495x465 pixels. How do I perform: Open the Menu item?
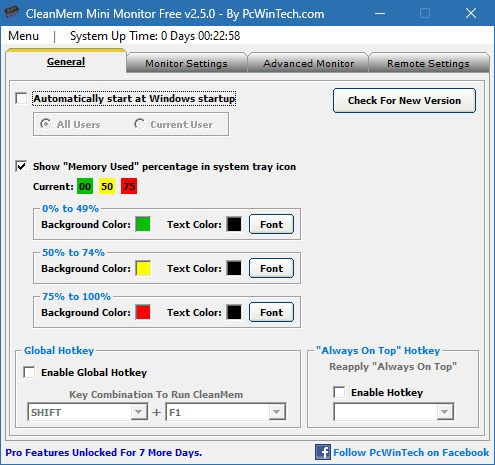tap(23, 36)
